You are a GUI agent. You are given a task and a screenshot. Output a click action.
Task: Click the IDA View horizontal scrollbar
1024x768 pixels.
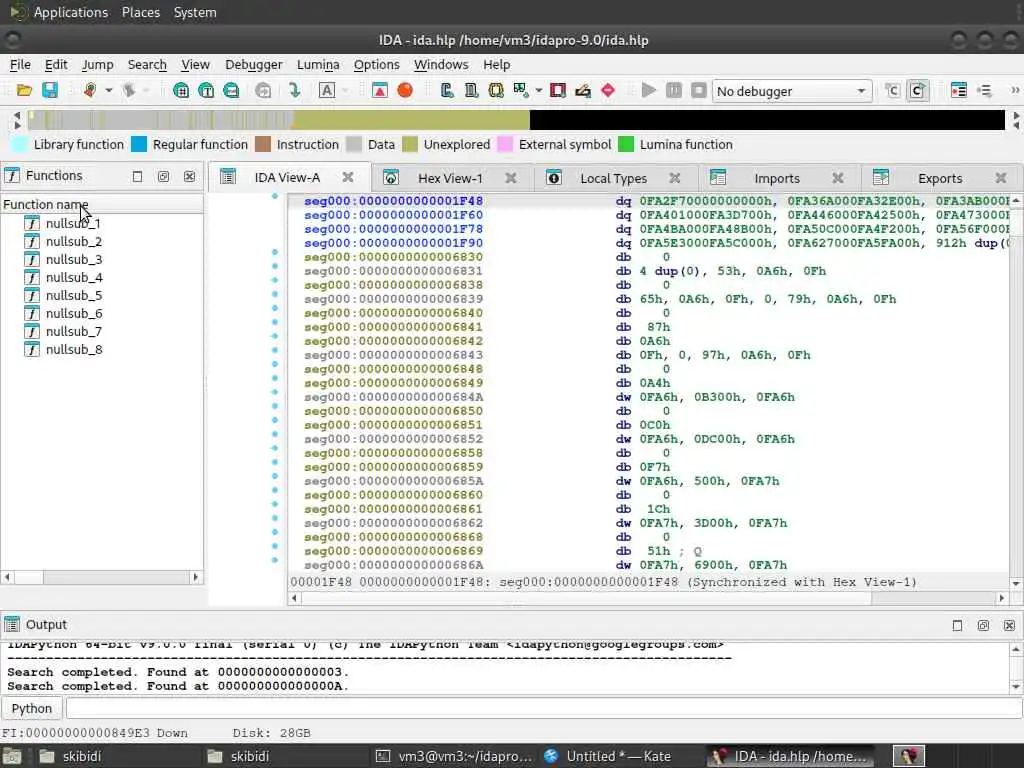tap(648, 598)
